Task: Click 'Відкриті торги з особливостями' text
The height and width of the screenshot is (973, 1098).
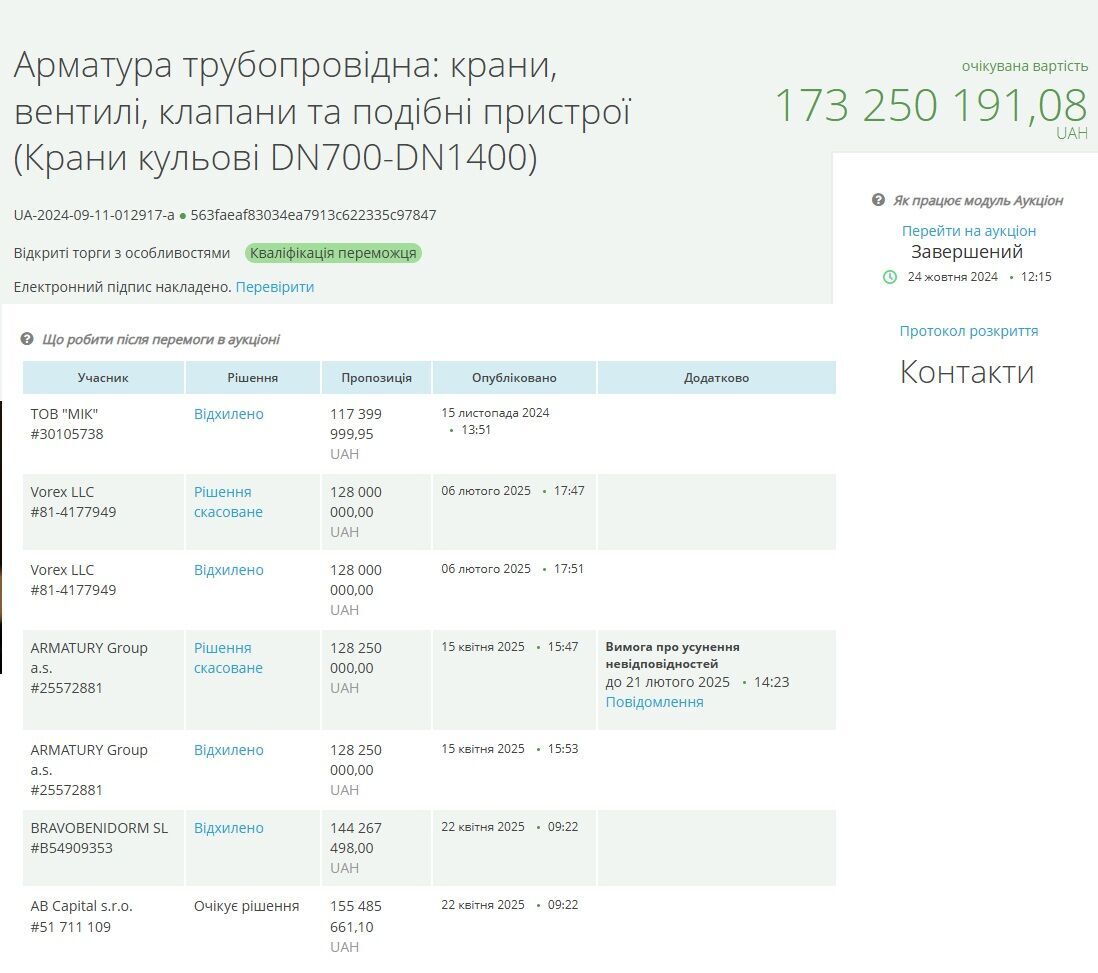Action: pos(122,253)
